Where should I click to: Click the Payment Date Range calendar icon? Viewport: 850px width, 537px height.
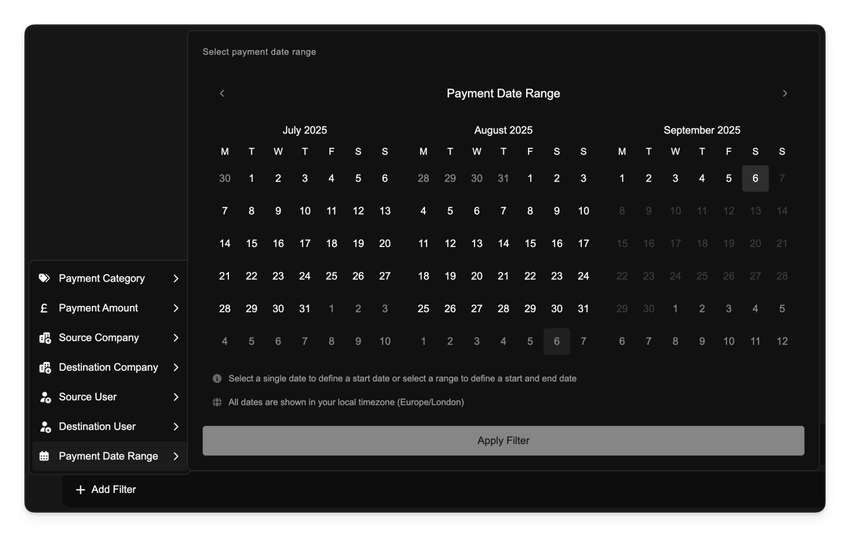click(x=44, y=457)
